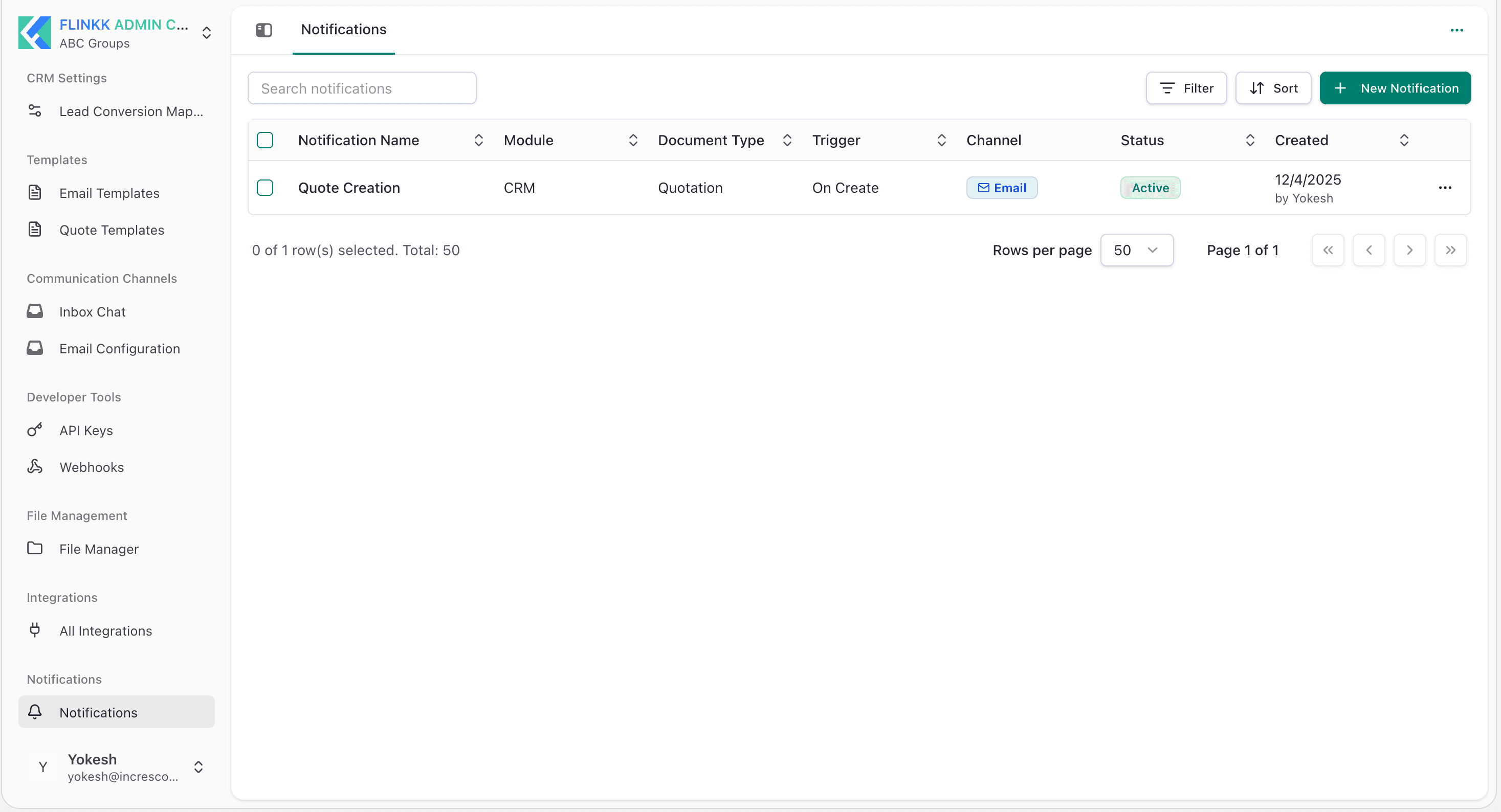Screen dimensions: 1501x812
Task: Open API Keys page
Action: tap(117, 431)
